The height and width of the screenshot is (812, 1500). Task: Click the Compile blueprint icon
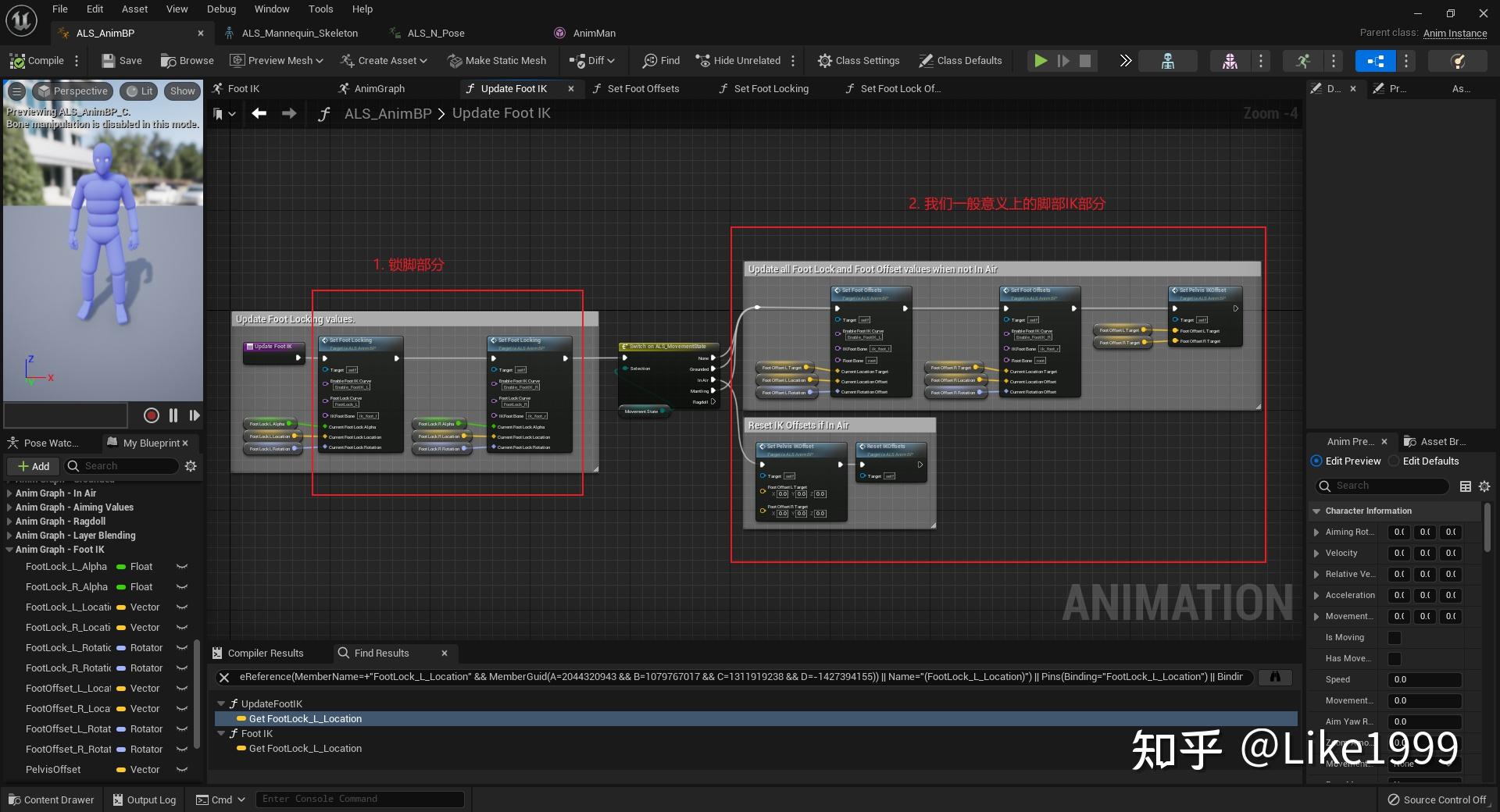pyautogui.click(x=18, y=61)
